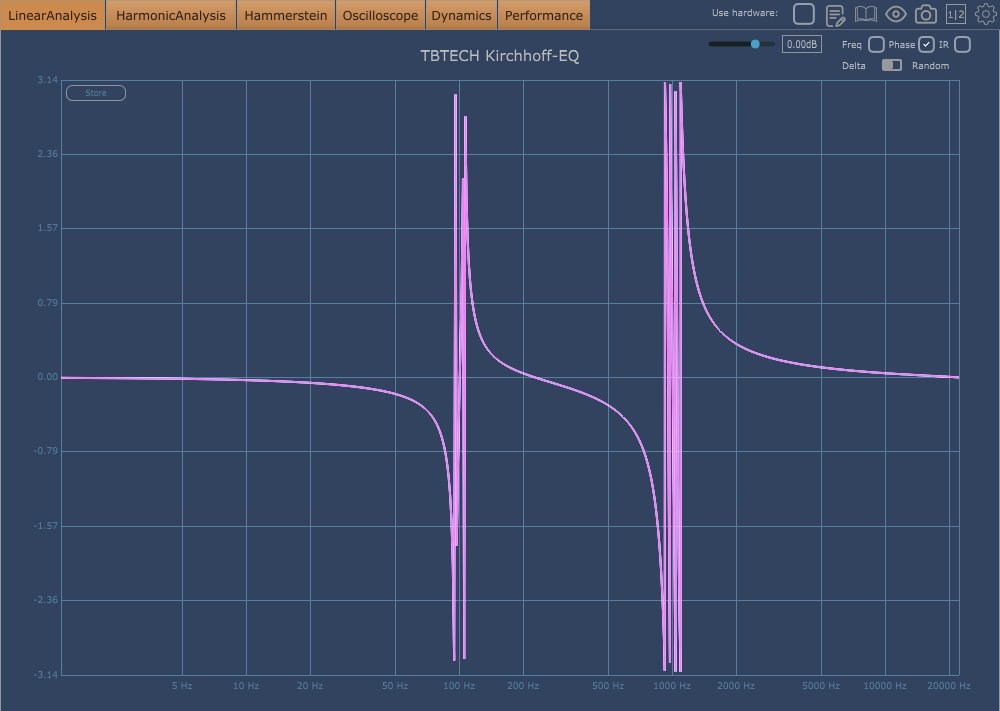Open the Performance tab
The width and height of the screenshot is (1000, 711).
543,15
